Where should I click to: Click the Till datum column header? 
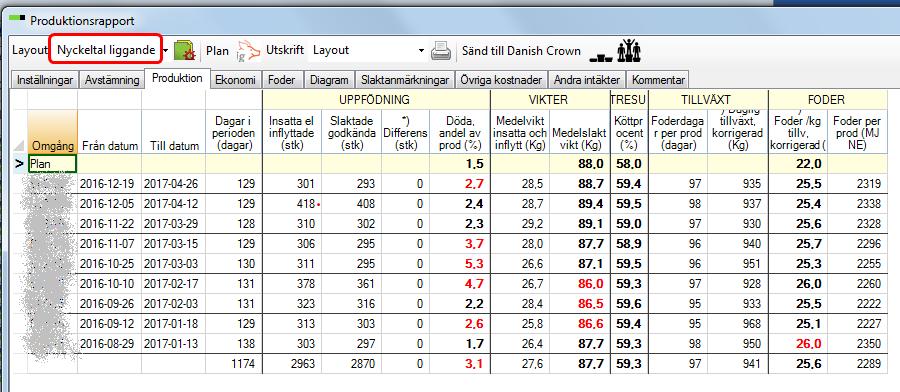coord(173,132)
